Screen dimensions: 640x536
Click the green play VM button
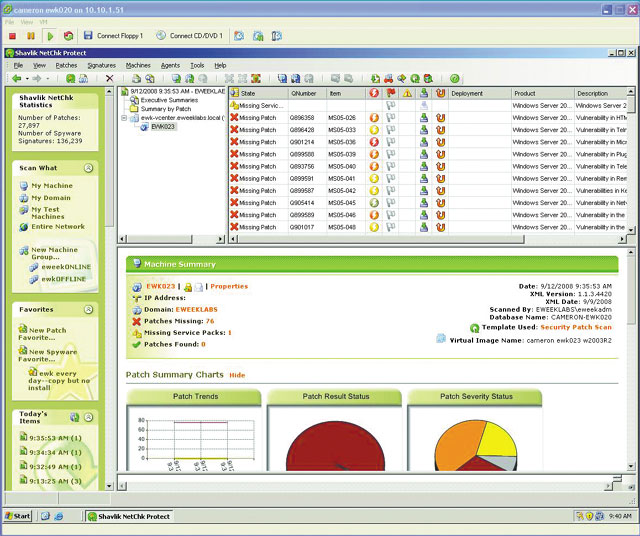click(x=50, y=36)
